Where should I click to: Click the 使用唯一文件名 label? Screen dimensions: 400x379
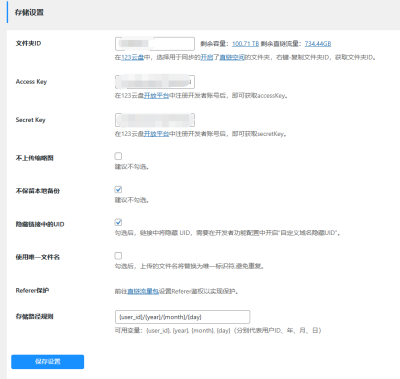point(38,257)
